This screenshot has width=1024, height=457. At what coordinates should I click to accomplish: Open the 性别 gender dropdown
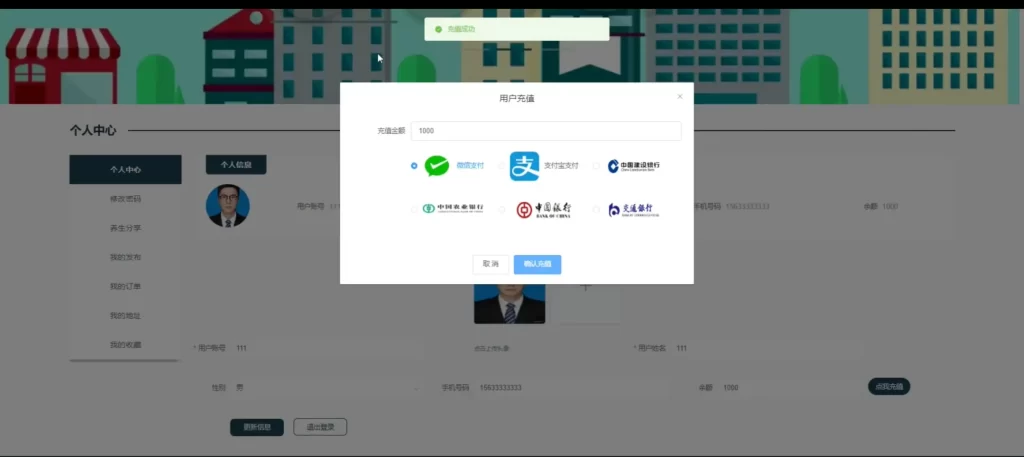pos(327,388)
